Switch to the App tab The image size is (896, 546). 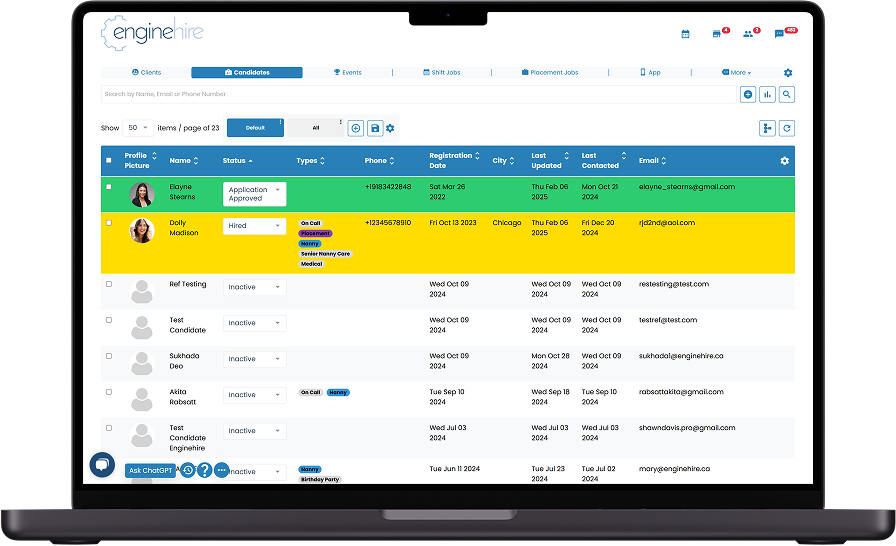pyautogui.click(x=650, y=73)
